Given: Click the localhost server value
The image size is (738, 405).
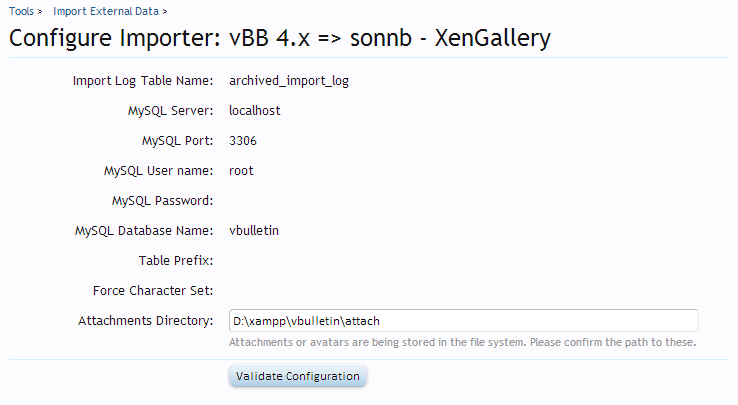Looking at the screenshot, I should [255, 111].
